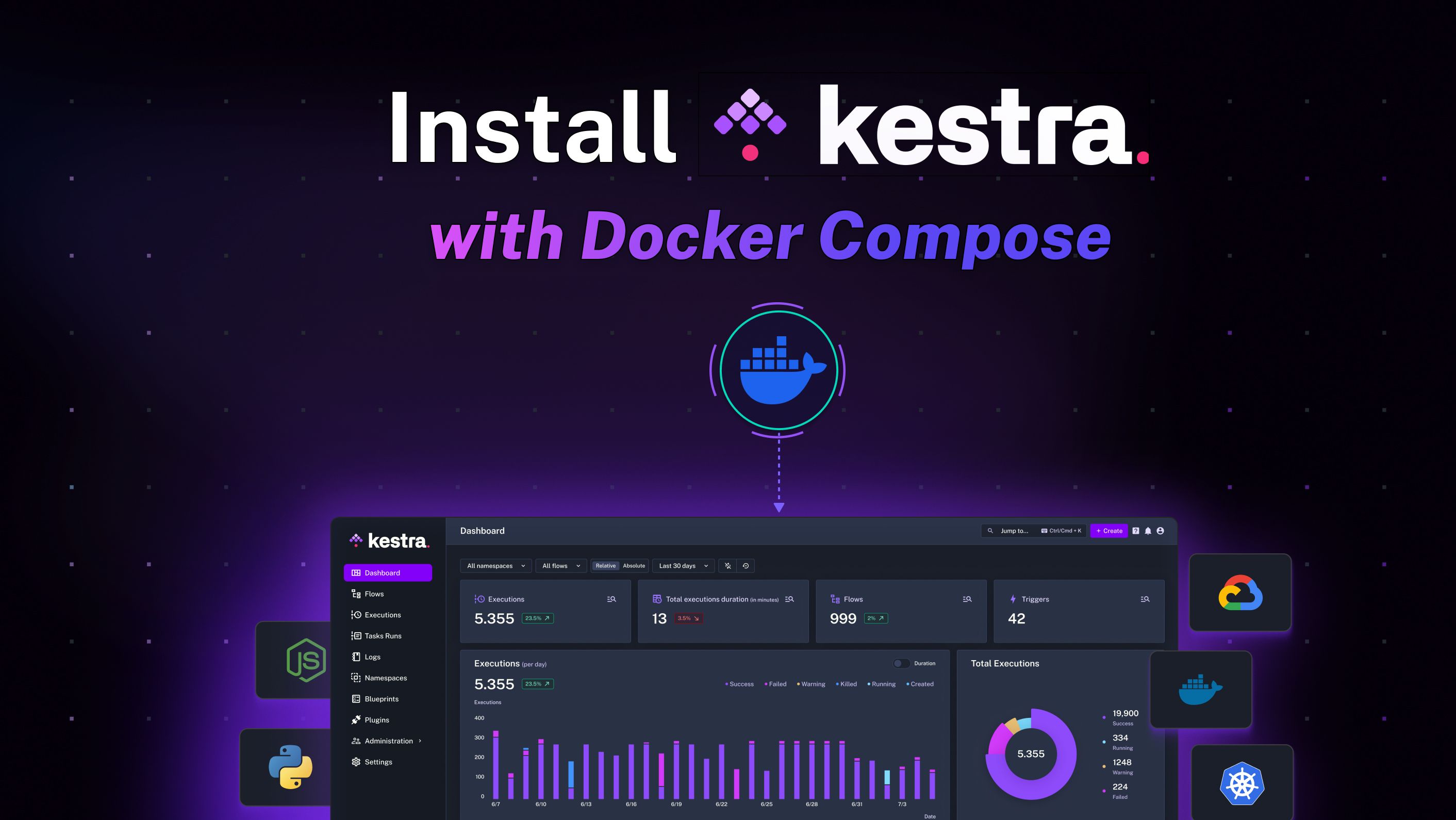
Task: Click the Total executions duration calendar icon
Action: [x=657, y=599]
